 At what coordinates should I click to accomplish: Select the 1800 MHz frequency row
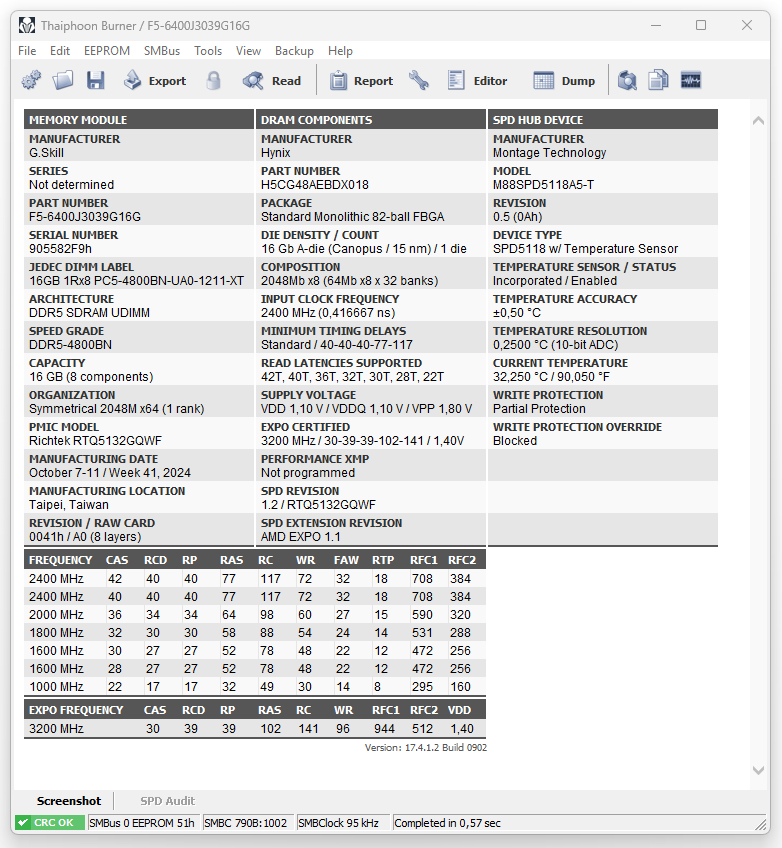[x=255, y=632]
